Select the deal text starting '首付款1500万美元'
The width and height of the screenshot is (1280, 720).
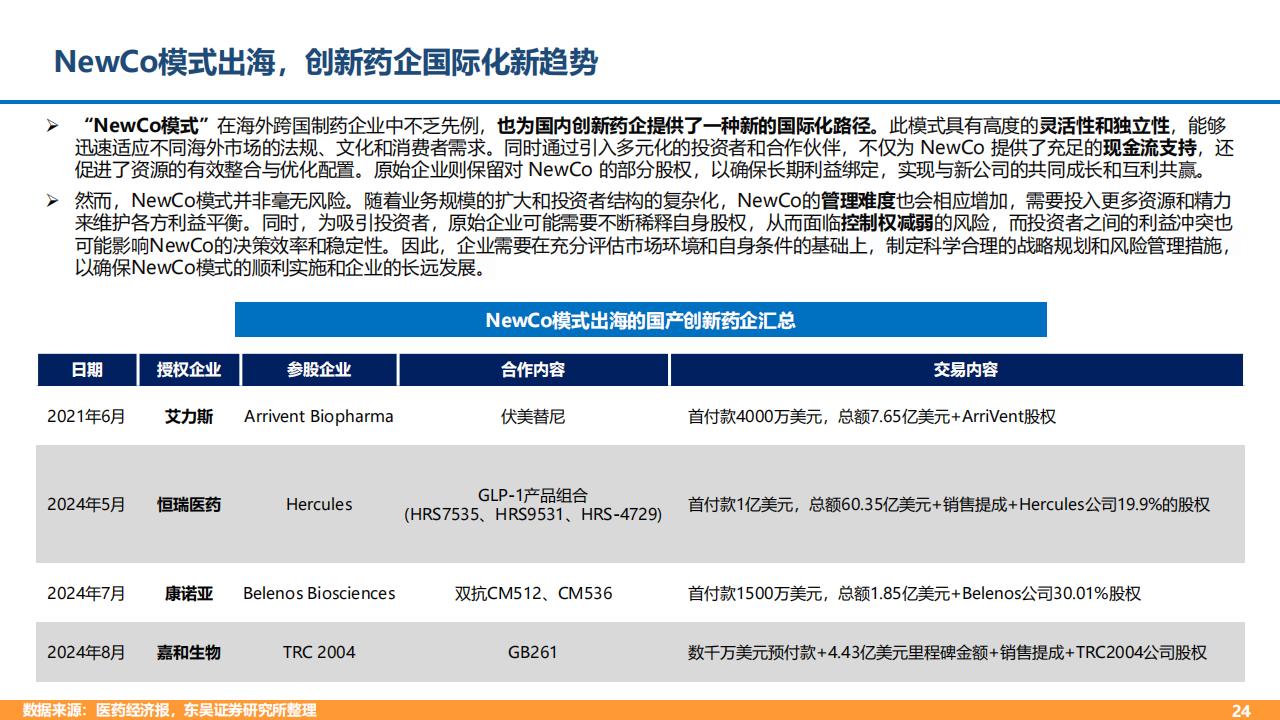pyautogui.click(x=914, y=593)
